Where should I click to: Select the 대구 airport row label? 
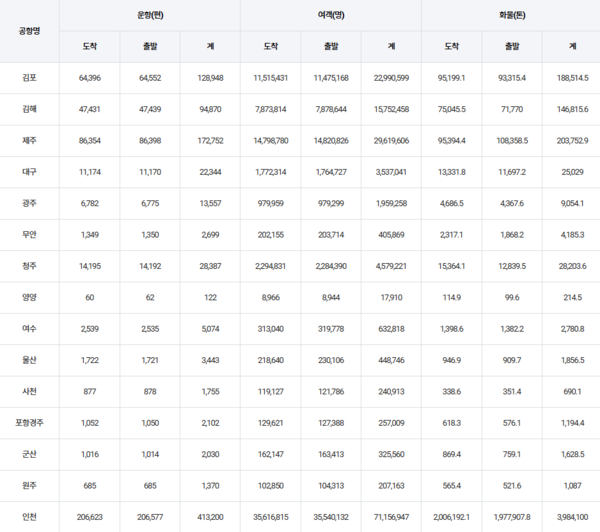pyautogui.click(x=29, y=172)
